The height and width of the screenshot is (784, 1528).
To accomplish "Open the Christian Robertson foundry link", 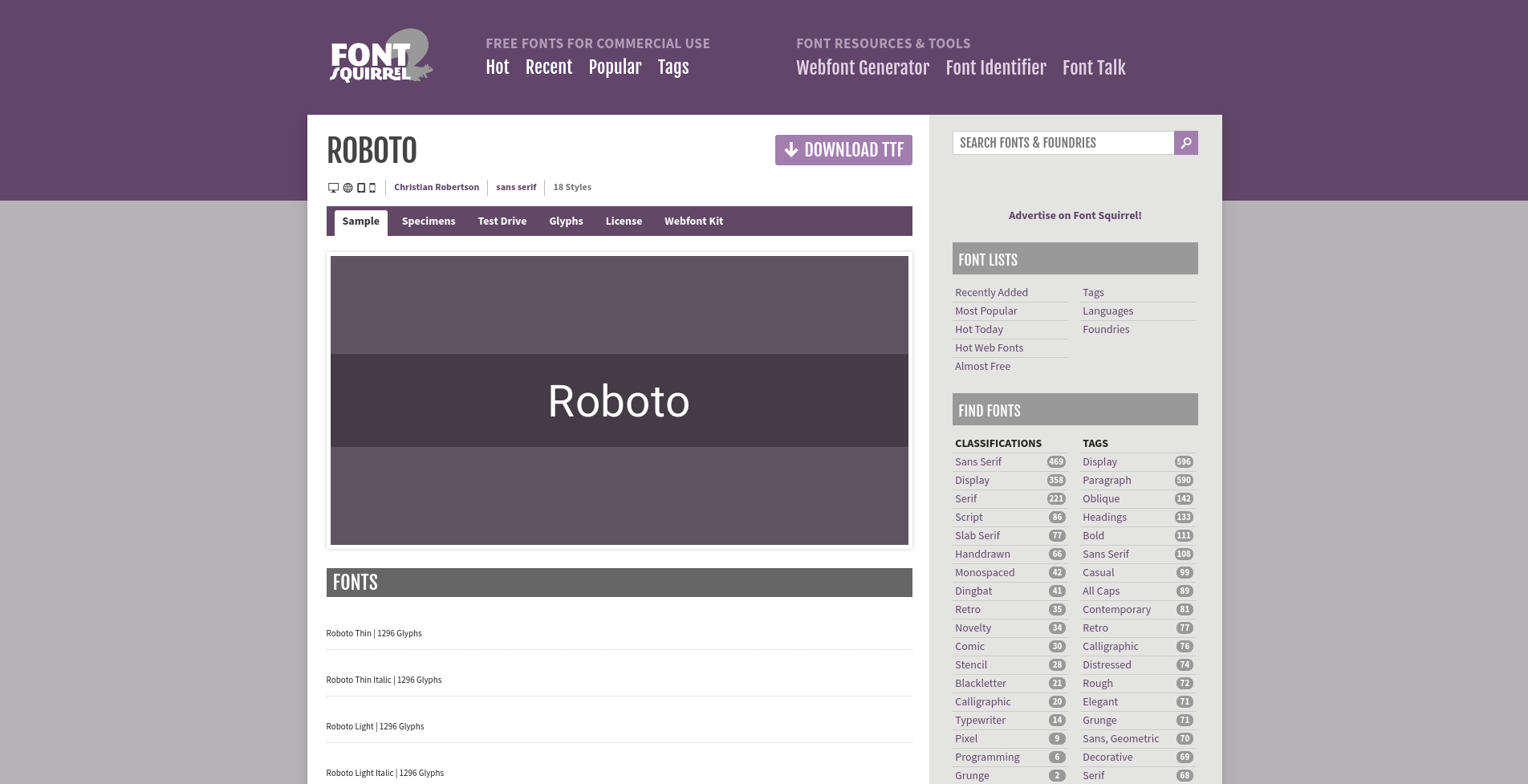I will (x=437, y=188).
